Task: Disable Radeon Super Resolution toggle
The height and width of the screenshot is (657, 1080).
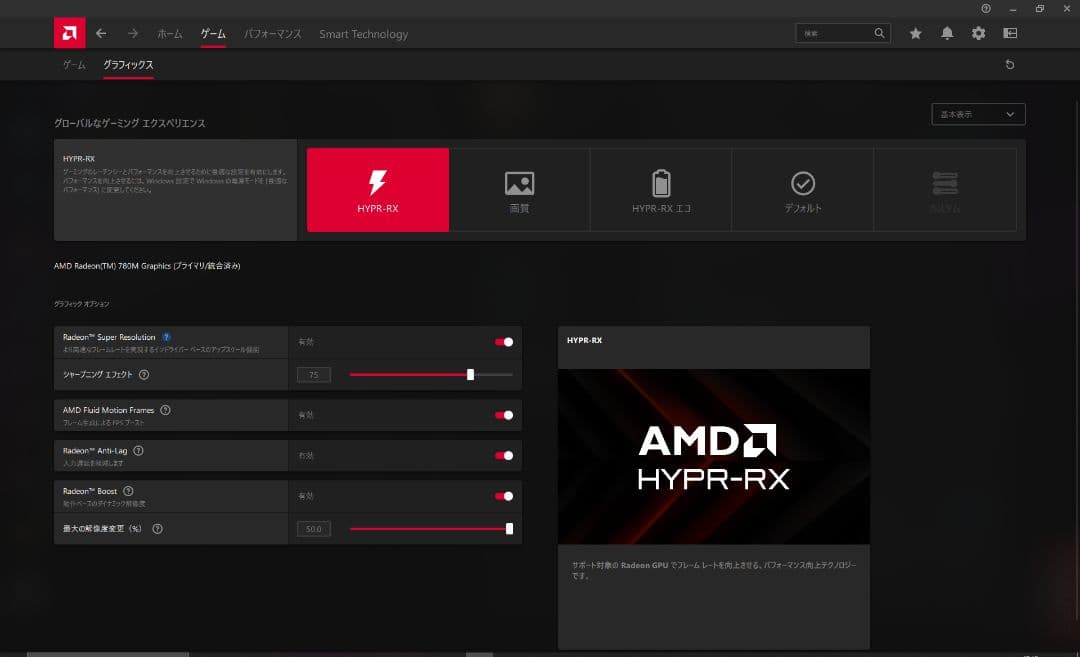Action: 504,342
